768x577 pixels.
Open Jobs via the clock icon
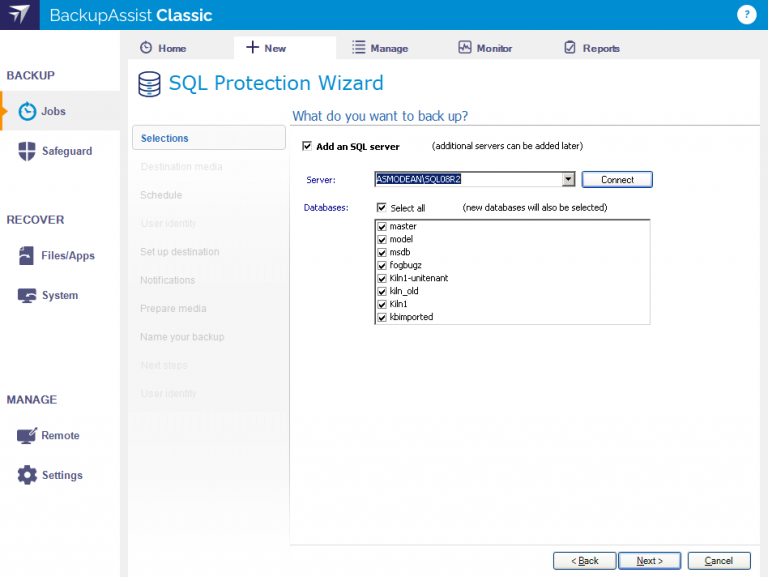point(28,111)
